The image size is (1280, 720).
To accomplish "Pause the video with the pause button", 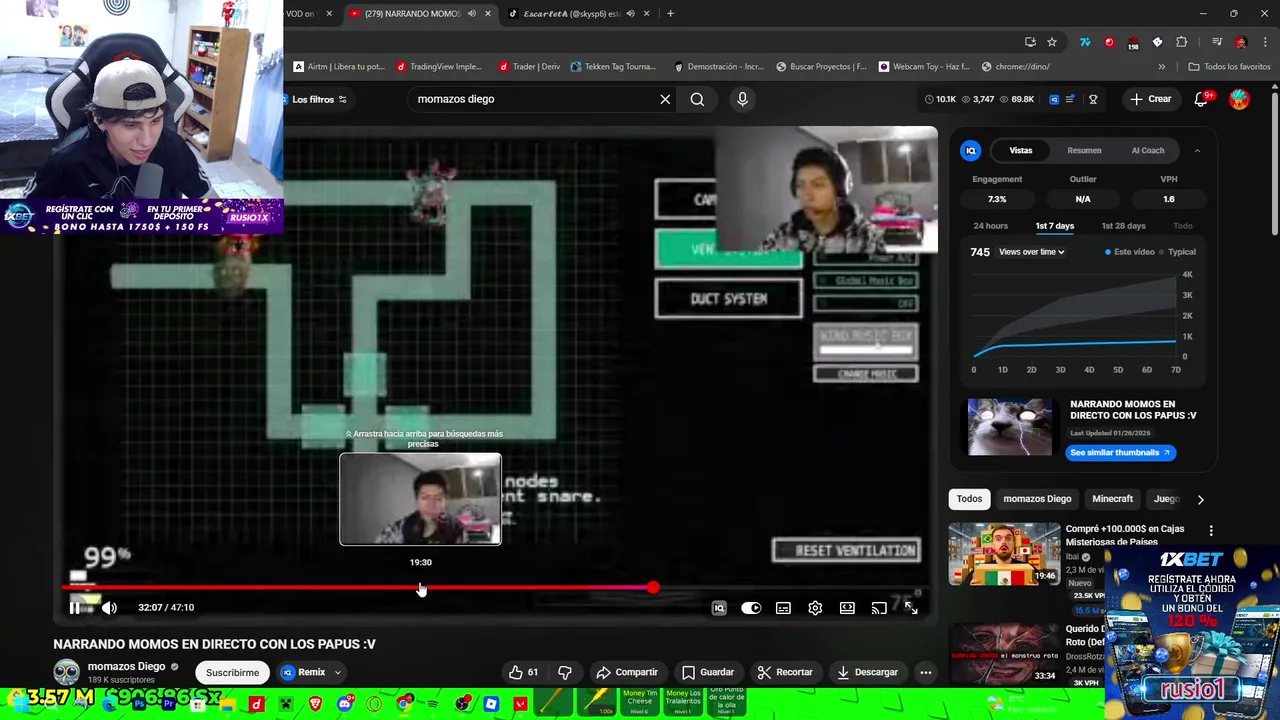I will pyautogui.click(x=74, y=607).
